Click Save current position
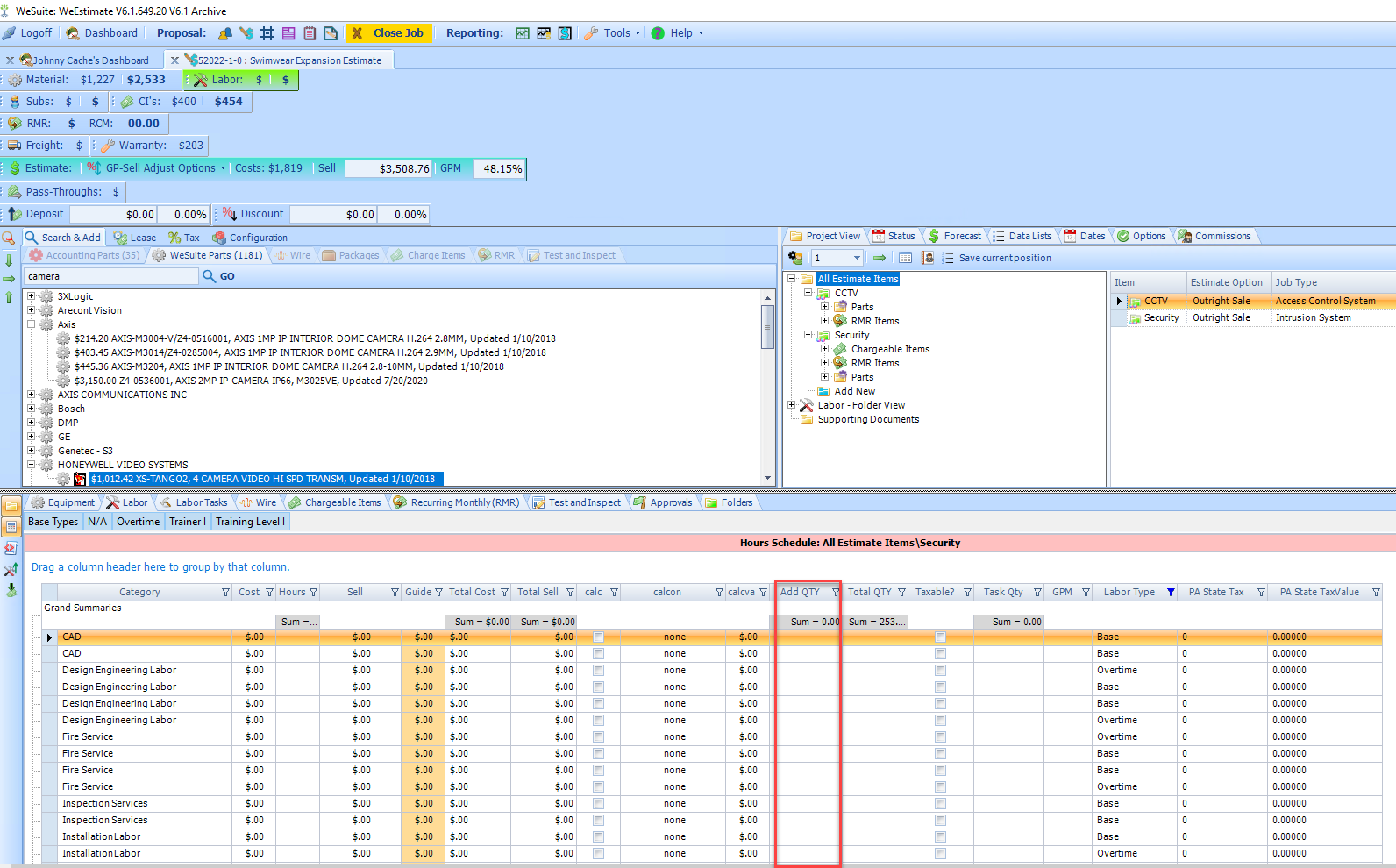Image resolution: width=1396 pixels, height=868 pixels. 996,258
